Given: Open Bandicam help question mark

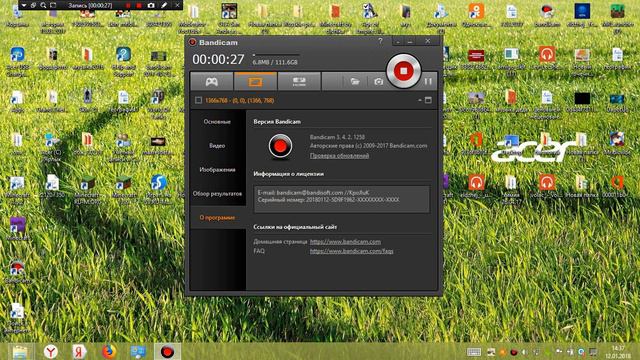Looking at the screenshot, I should tap(380, 41).
